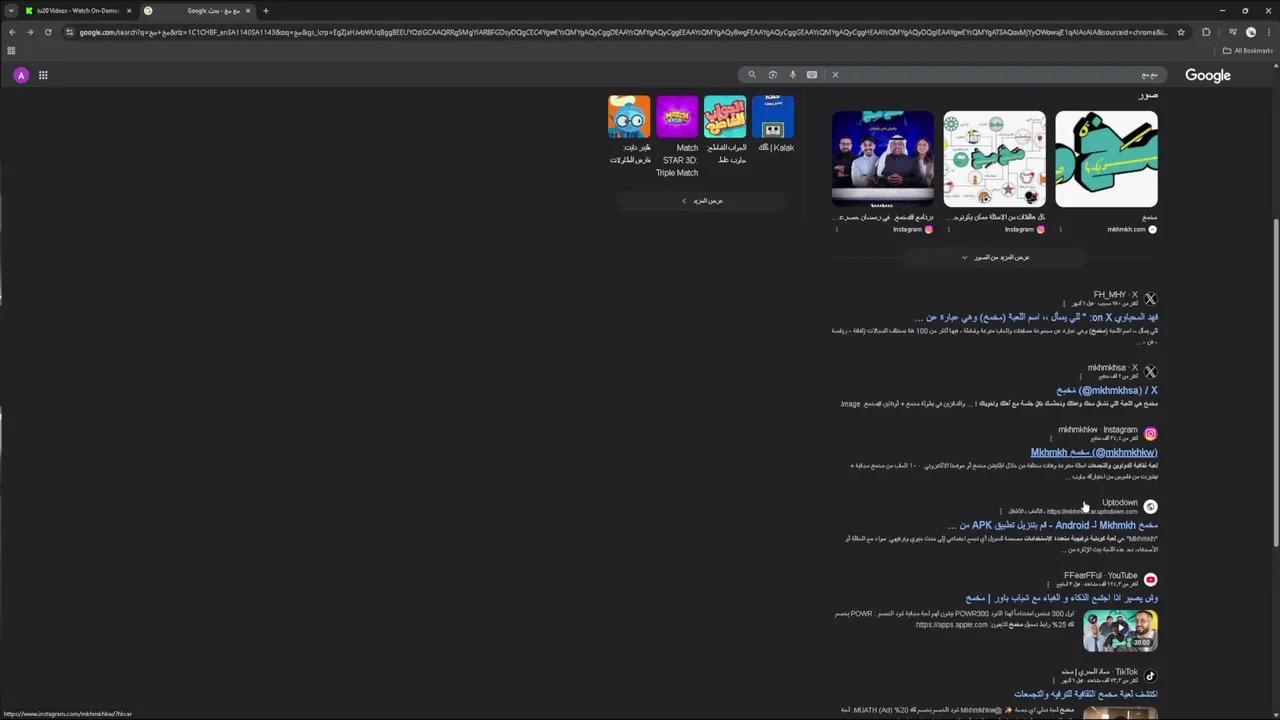Open options menu for mkhmkhsa X result
The image size is (1280, 720).
pyautogui.click(x=1080, y=377)
